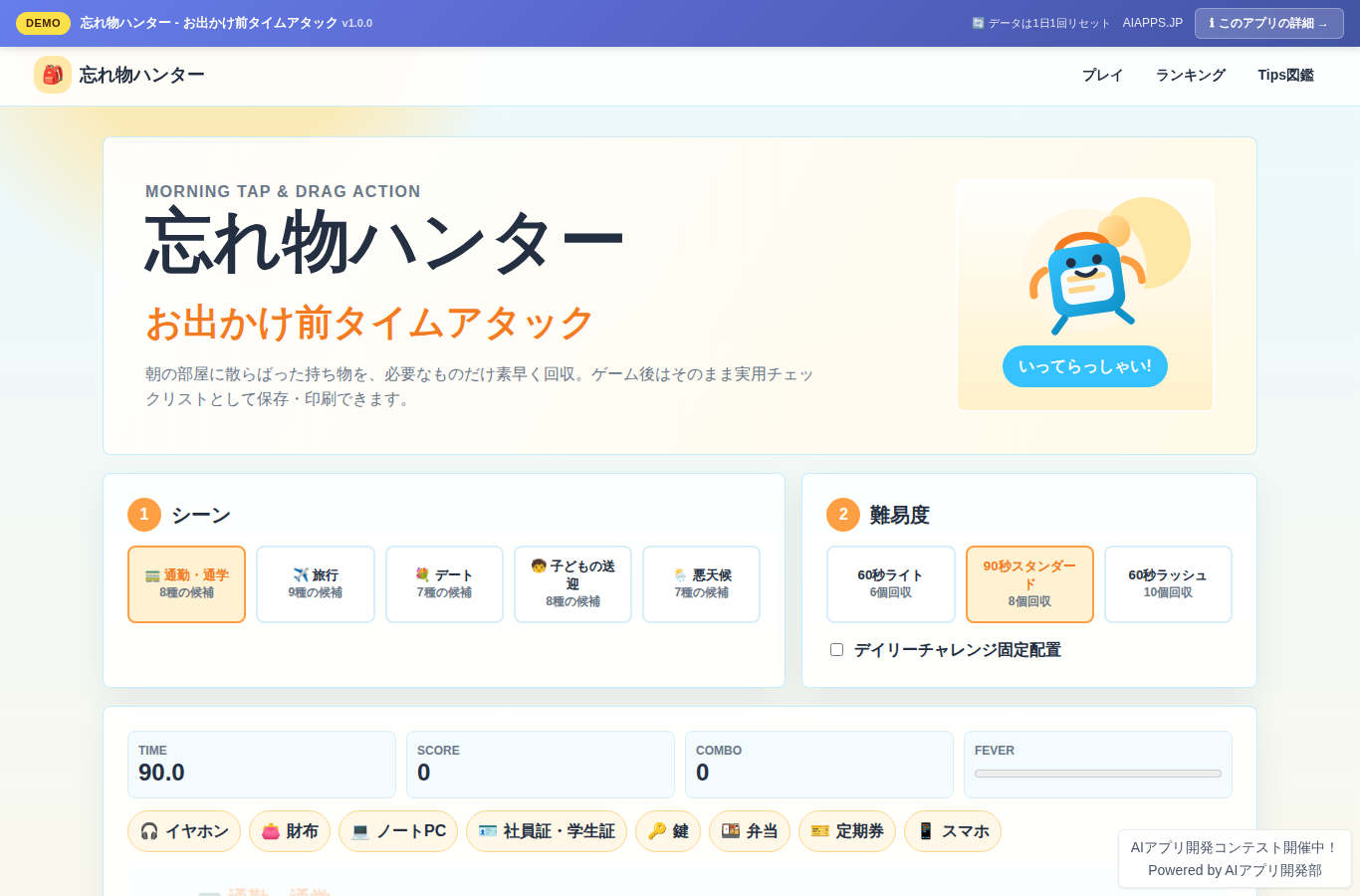Click the イヤホン headphone item chip
Image resolution: width=1360 pixels, height=896 pixels.
point(184,831)
